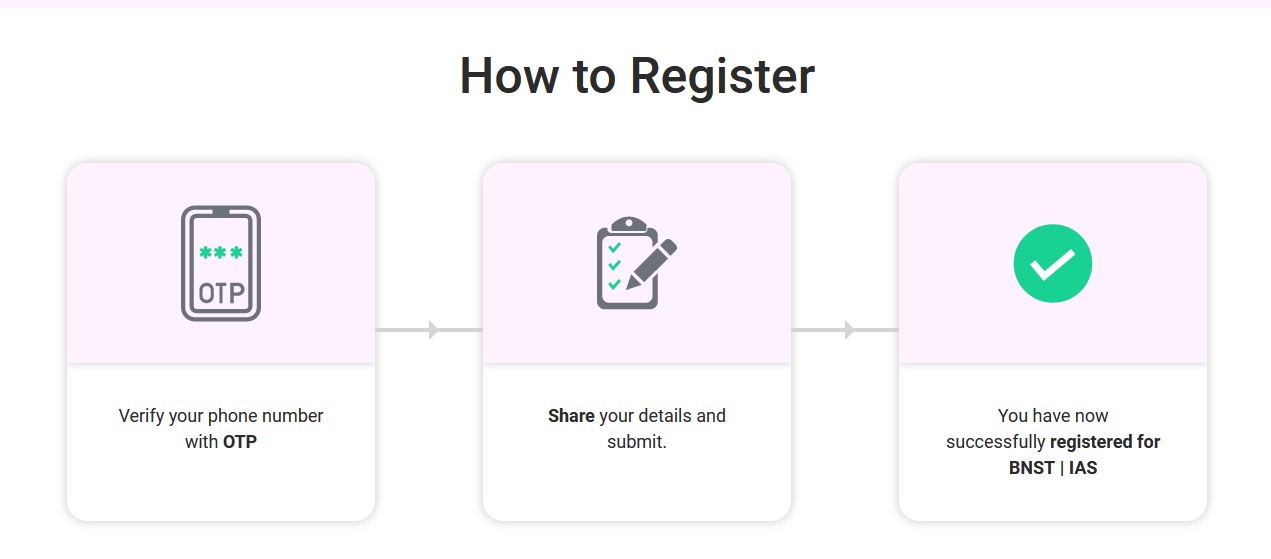Click the OTP phone icon

[x=221, y=263]
